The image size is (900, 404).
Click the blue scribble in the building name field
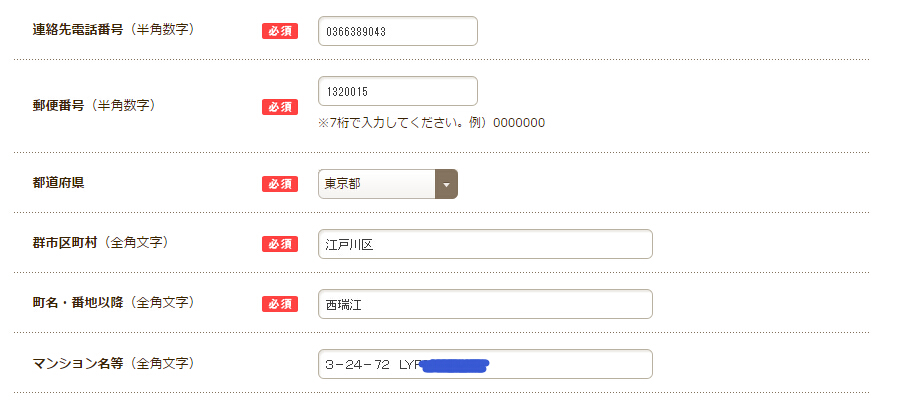click(x=455, y=365)
